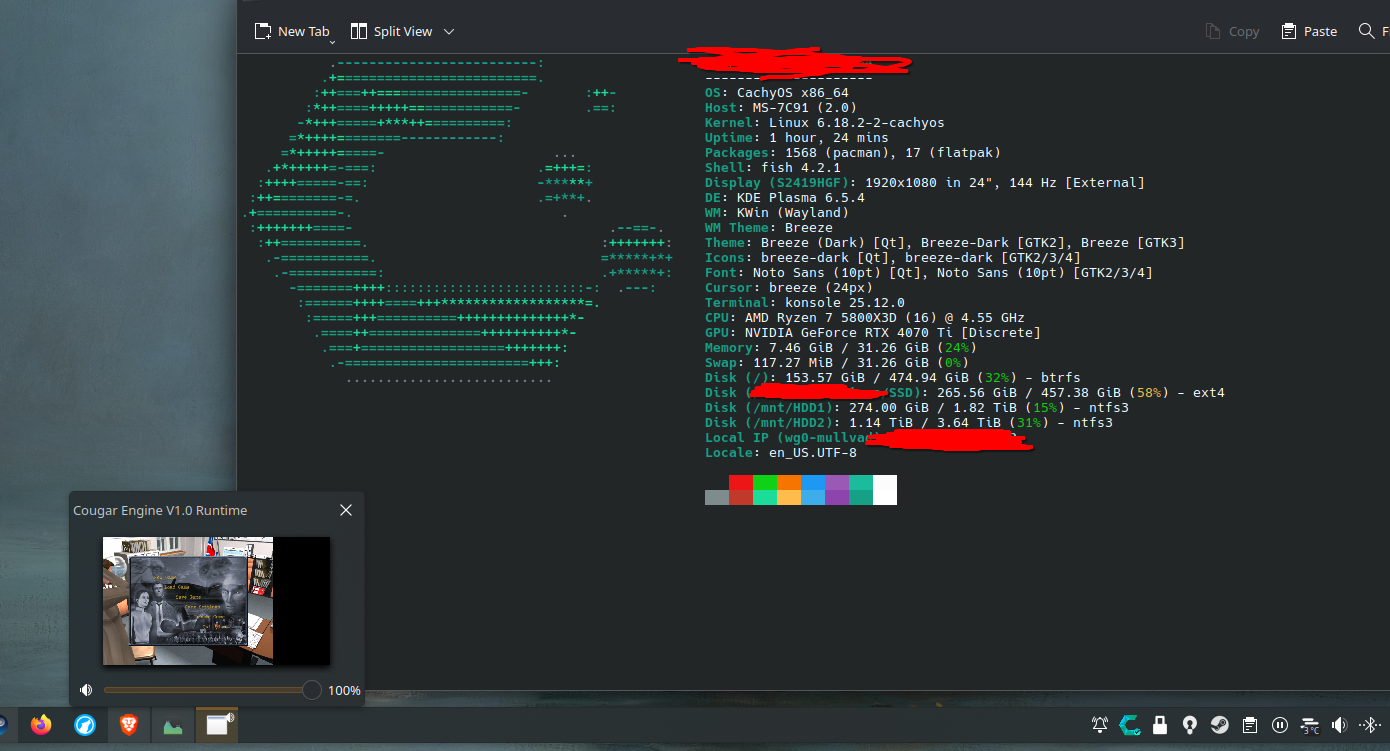Open the green graph app in taskbar
The height and width of the screenshot is (751, 1390).
click(173, 725)
